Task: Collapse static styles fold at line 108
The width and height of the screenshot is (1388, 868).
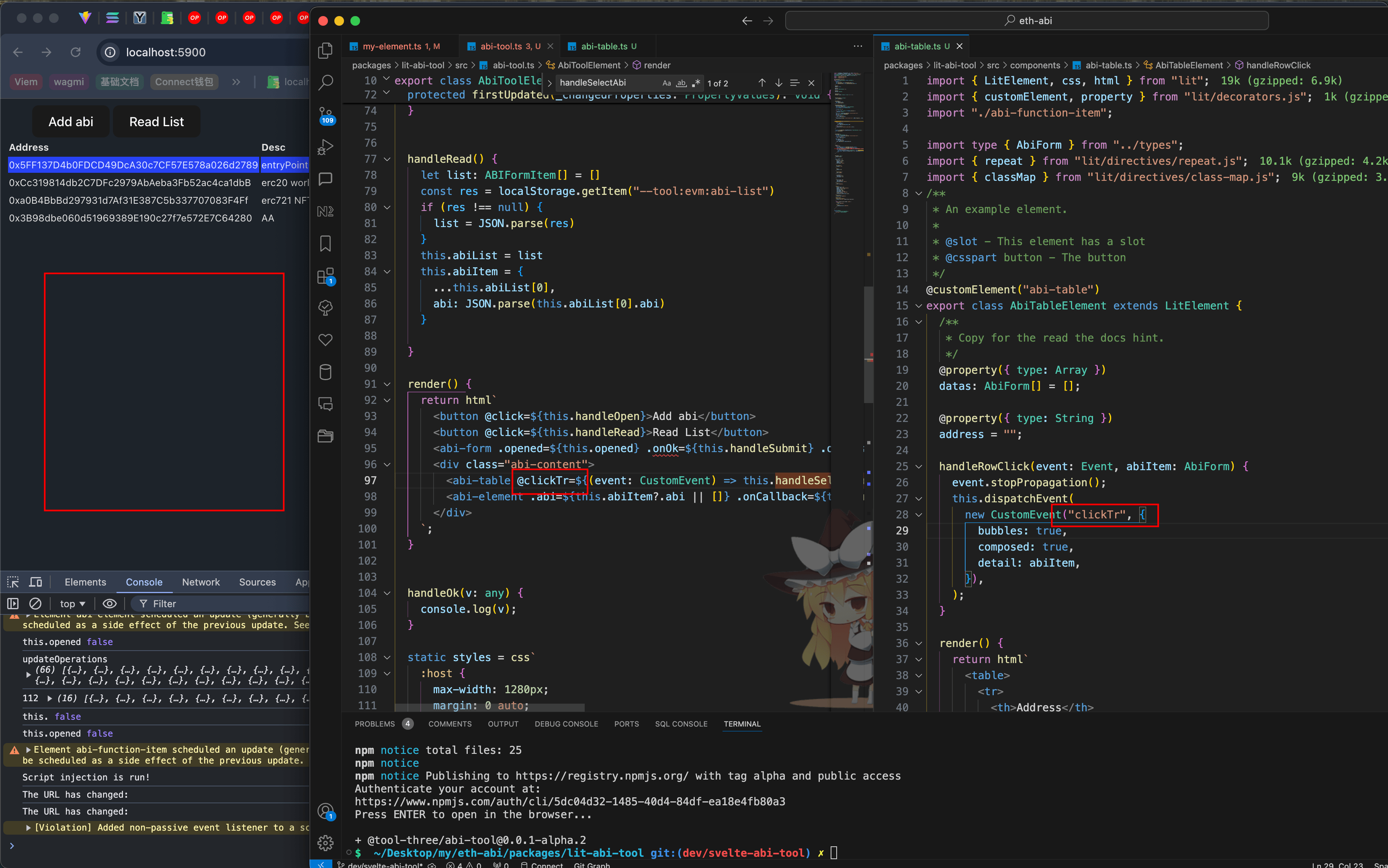Action: (x=387, y=657)
